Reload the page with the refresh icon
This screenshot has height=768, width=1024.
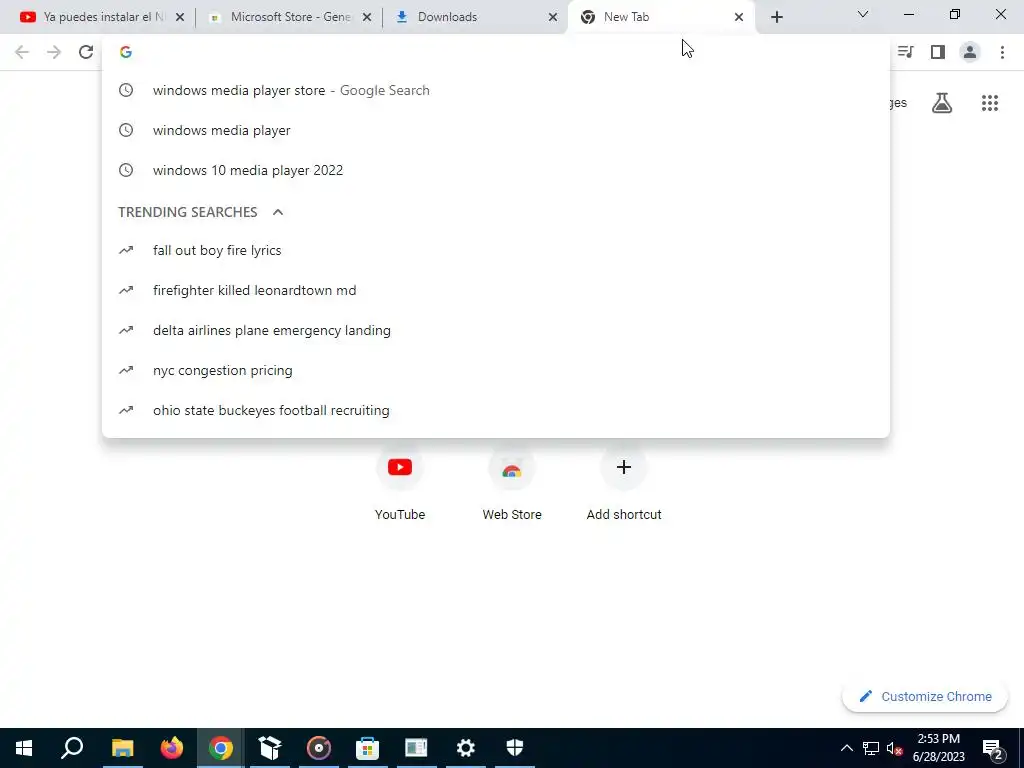point(86,52)
